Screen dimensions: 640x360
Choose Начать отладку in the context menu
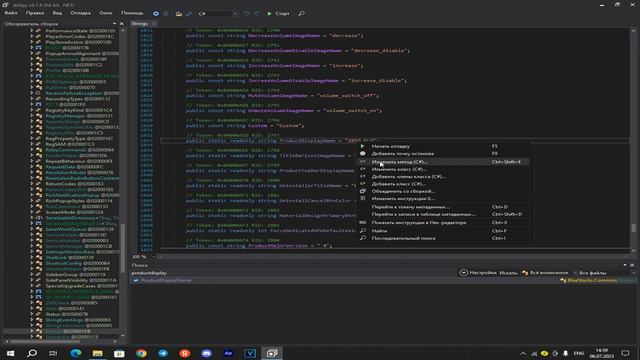[444, 146]
